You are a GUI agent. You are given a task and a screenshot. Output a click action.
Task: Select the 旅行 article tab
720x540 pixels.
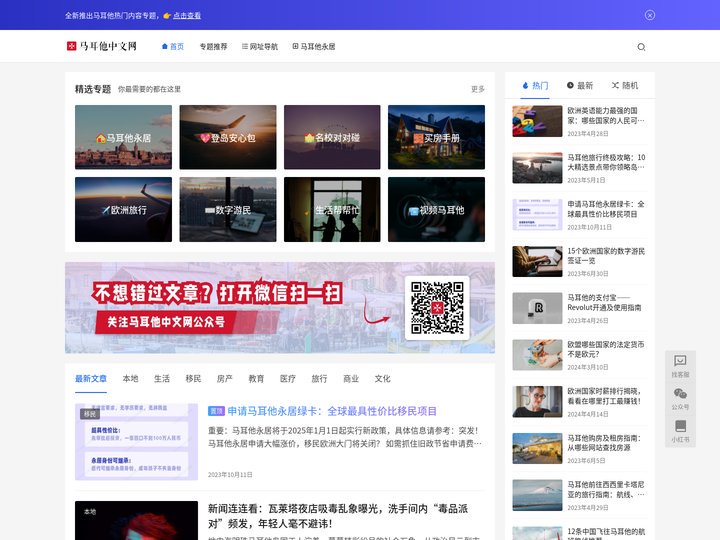(x=319, y=378)
